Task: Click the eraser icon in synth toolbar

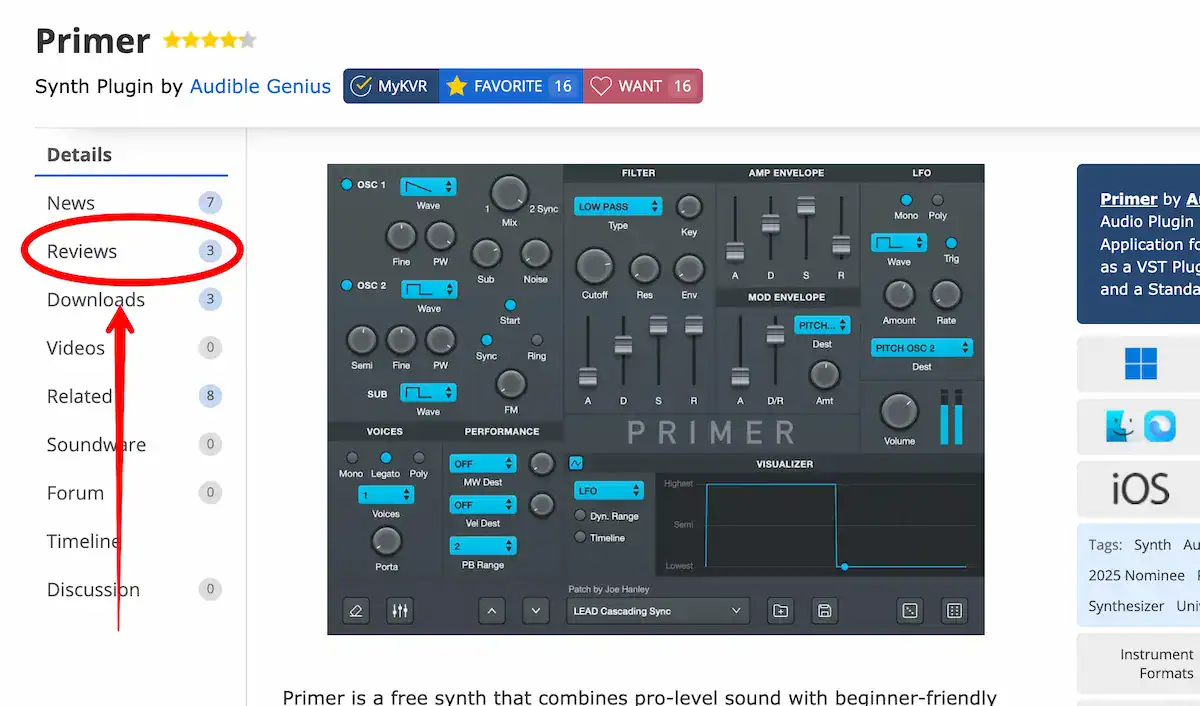Action: (x=356, y=610)
